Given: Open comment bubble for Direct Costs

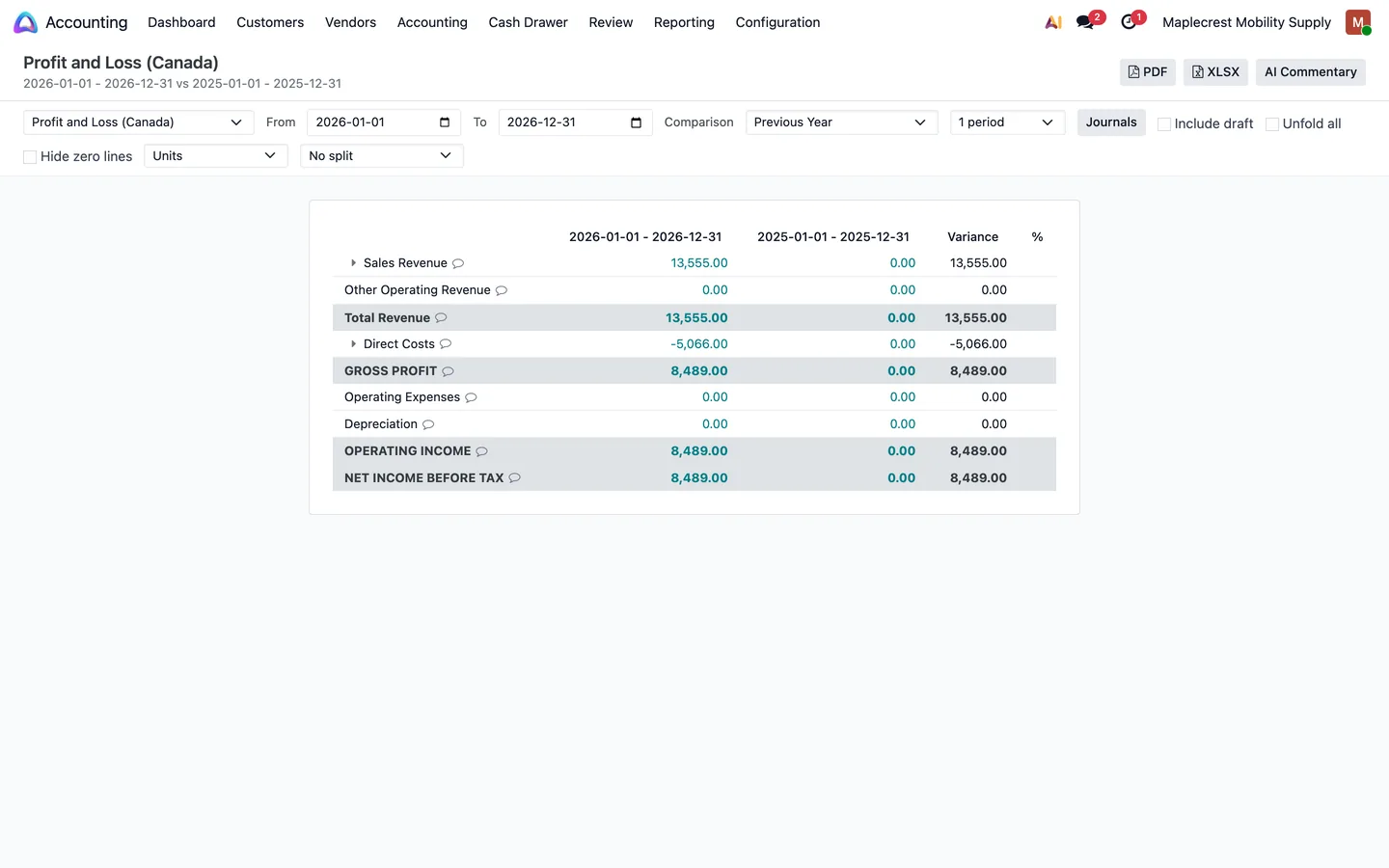Looking at the screenshot, I should (x=446, y=344).
